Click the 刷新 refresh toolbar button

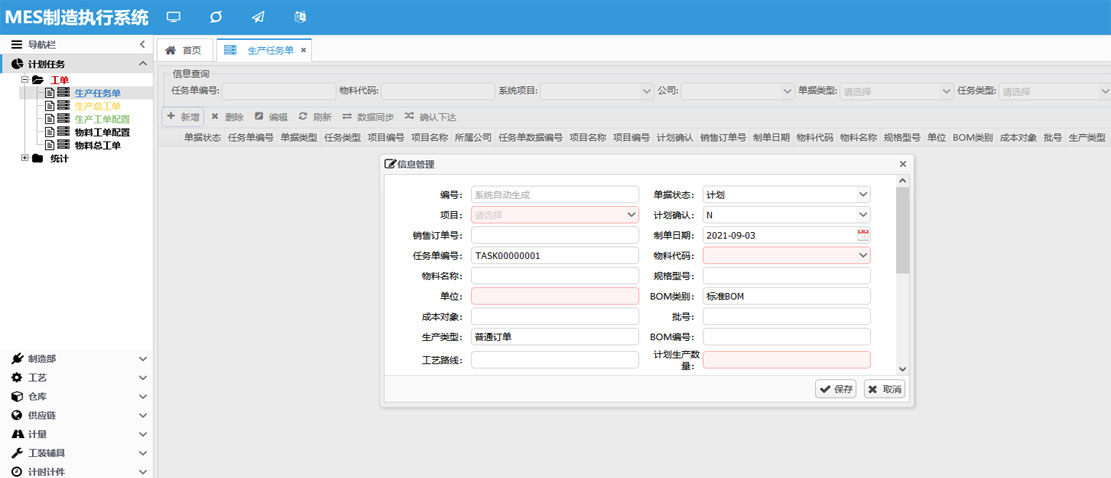click(x=315, y=117)
